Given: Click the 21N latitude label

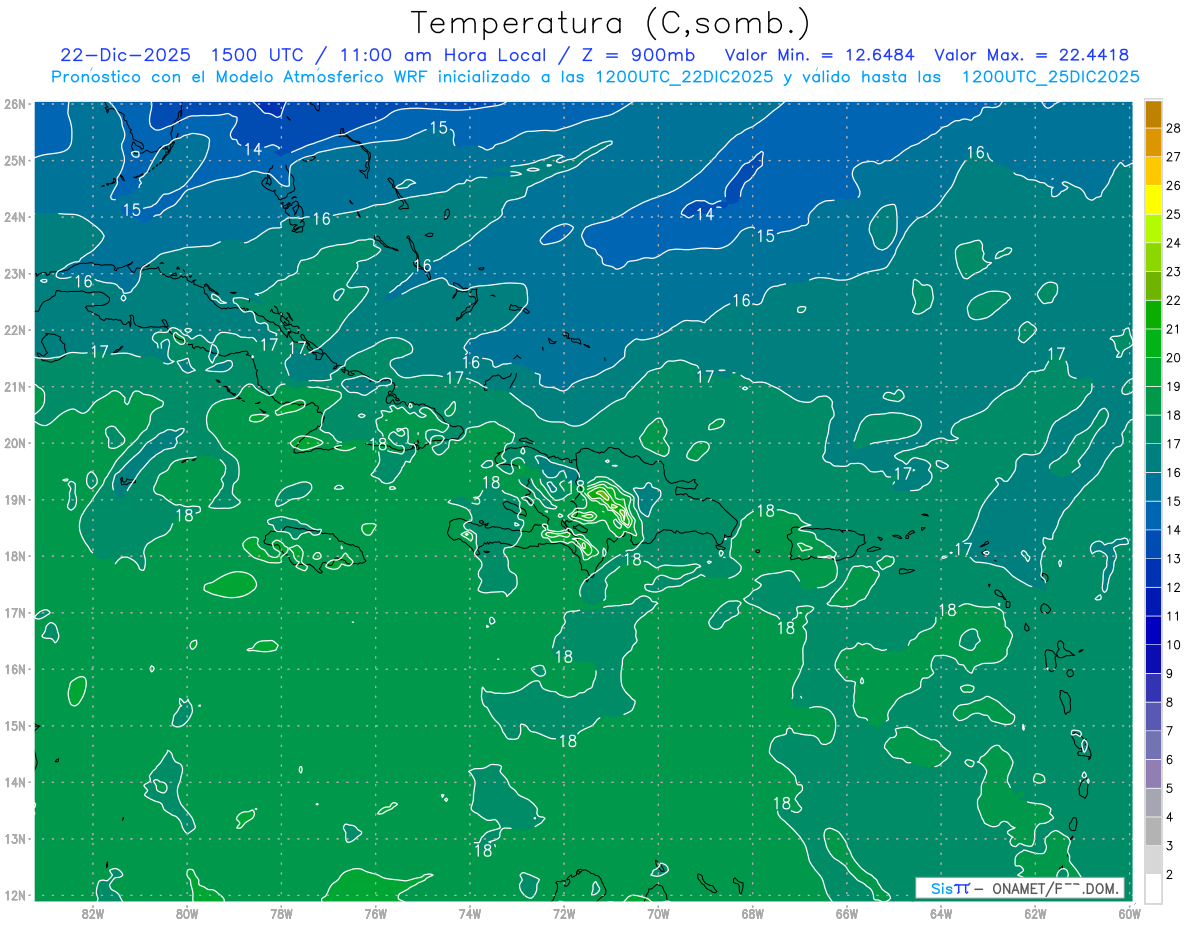Looking at the screenshot, I should (x=15, y=386).
